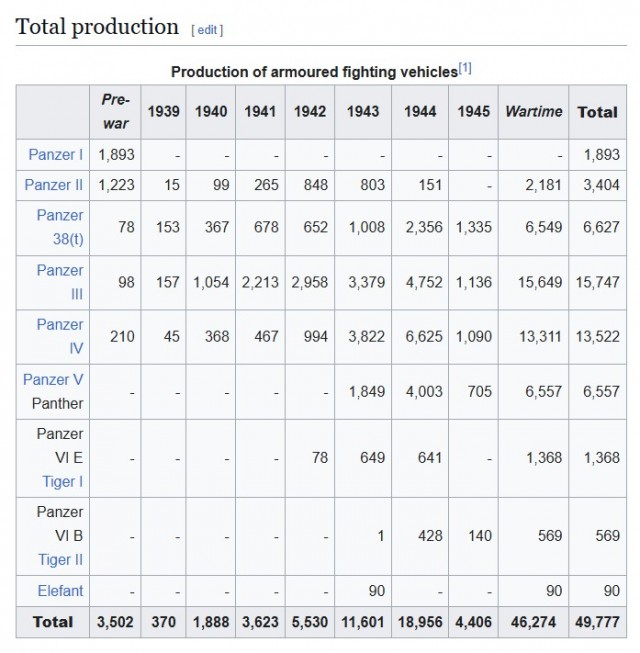Viewport: 640px width, 653px height.
Task: Select Tiger I 1942 value 78
Action: (320, 458)
